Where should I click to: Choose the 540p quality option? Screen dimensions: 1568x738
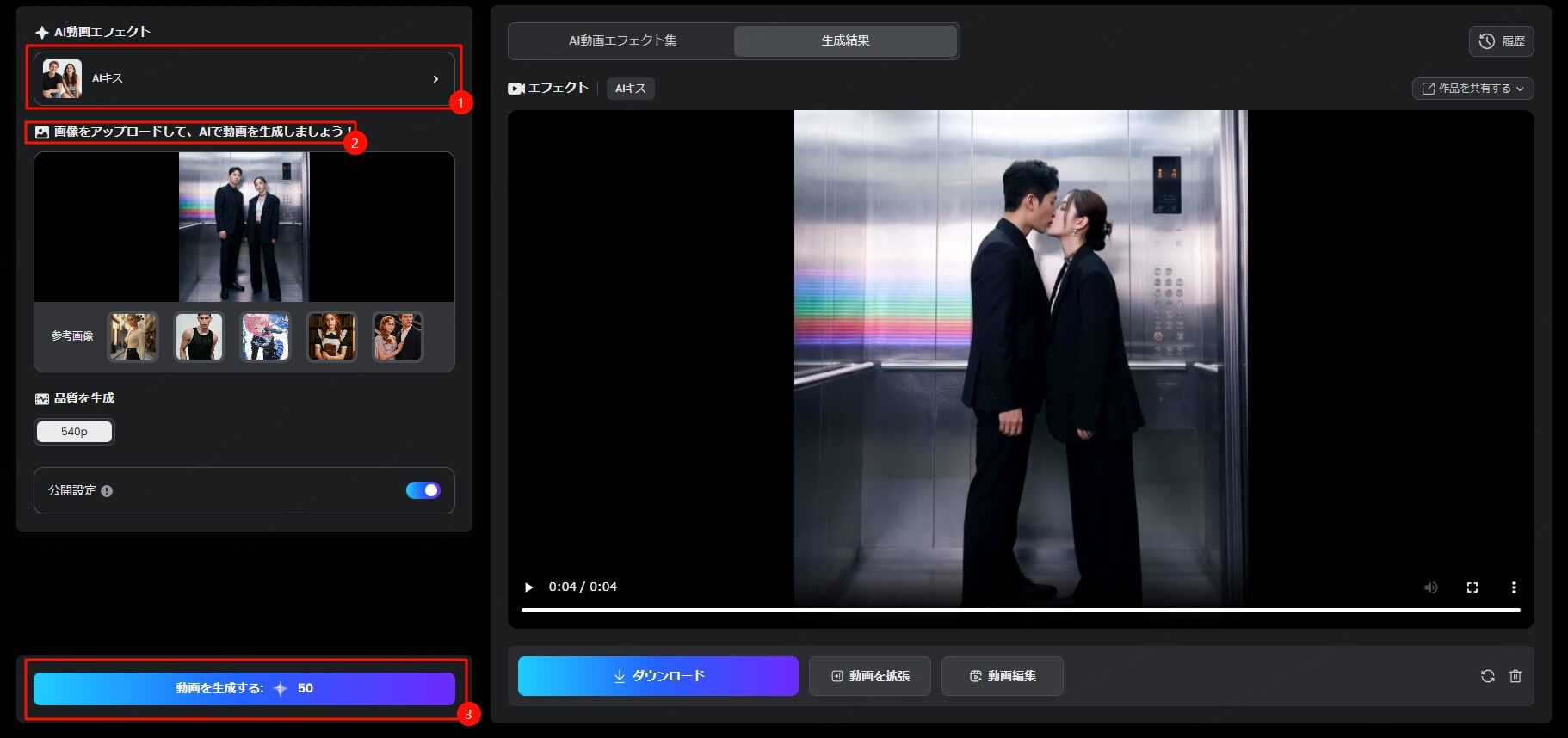pyautogui.click(x=74, y=432)
